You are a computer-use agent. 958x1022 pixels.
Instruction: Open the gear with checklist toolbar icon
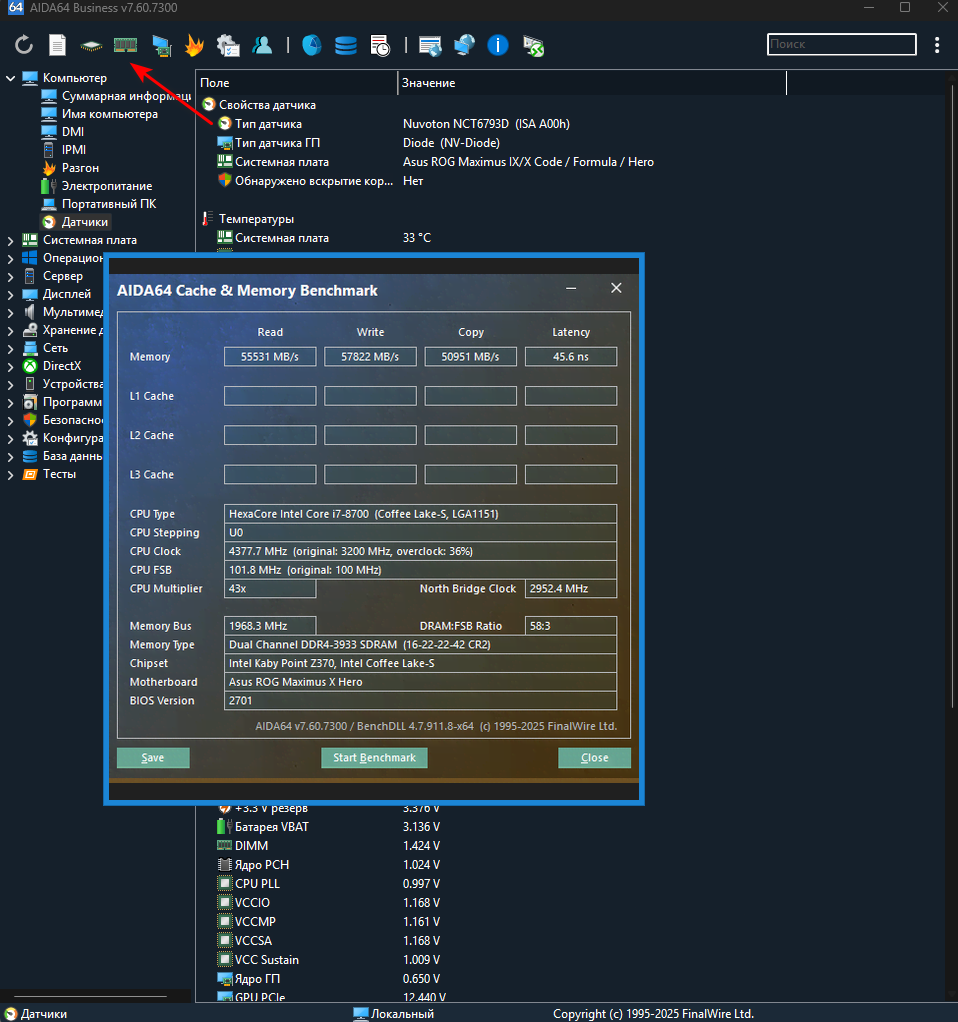228,45
